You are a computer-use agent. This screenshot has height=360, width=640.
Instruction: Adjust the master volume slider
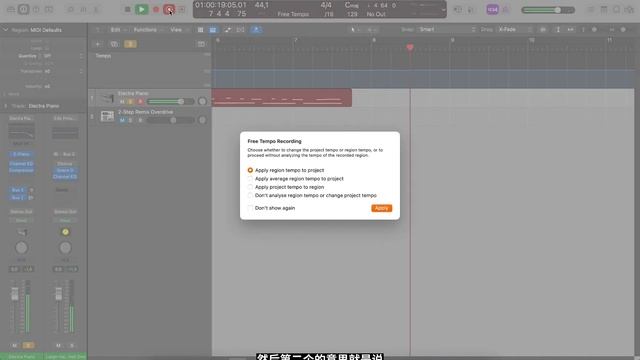[x=548, y=10]
